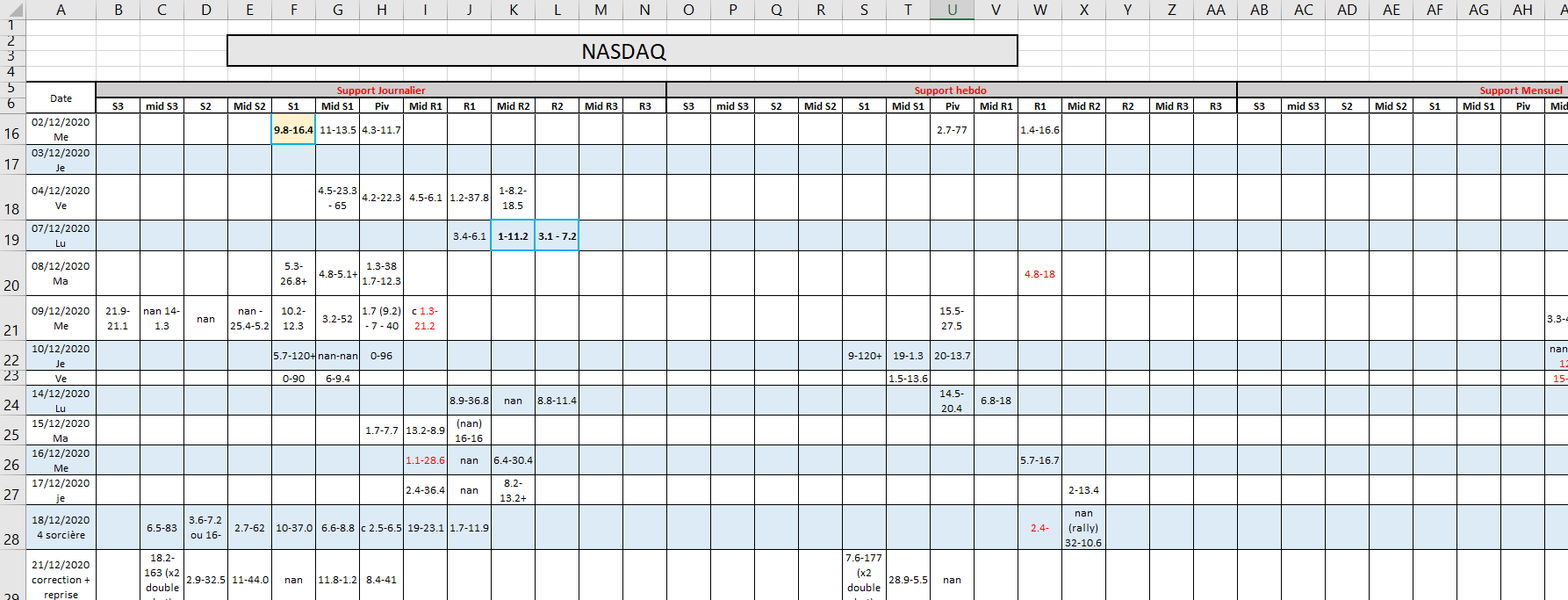Image resolution: width=1568 pixels, height=600 pixels.
Task: Select cell with value 10.2-12.3
Action: pyautogui.click(x=293, y=318)
